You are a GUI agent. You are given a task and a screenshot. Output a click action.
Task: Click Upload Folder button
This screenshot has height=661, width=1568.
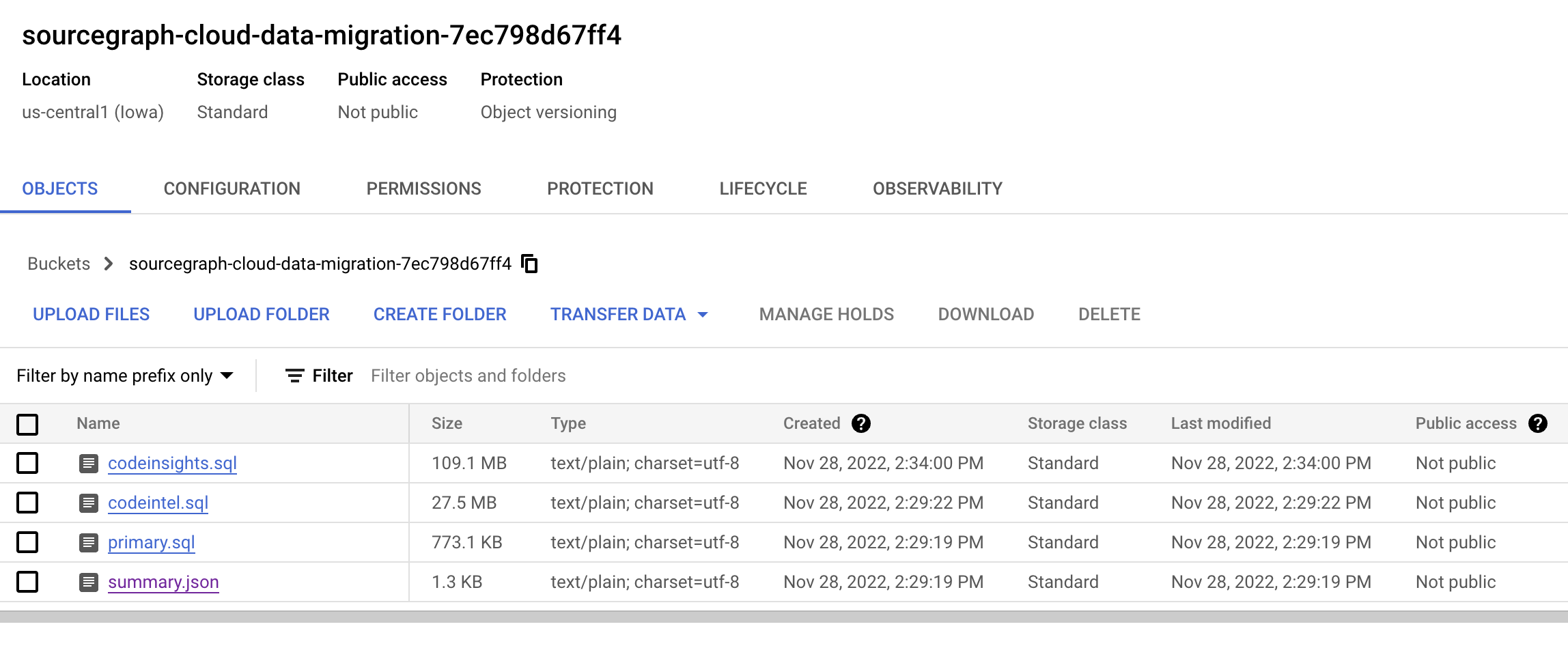[x=262, y=314]
